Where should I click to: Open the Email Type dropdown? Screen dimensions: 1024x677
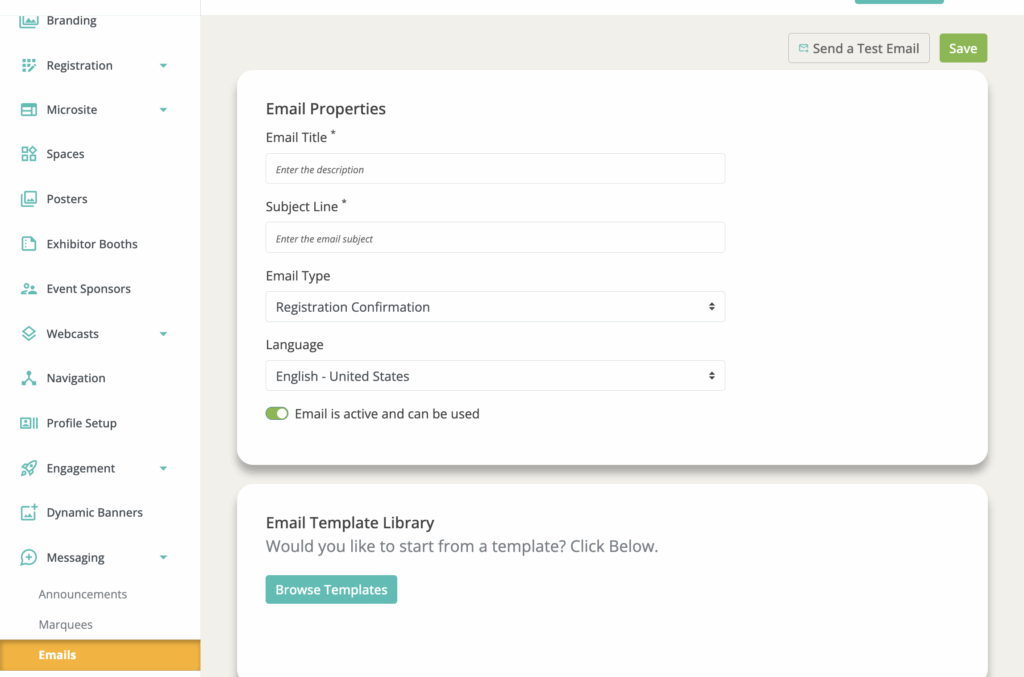coord(495,307)
